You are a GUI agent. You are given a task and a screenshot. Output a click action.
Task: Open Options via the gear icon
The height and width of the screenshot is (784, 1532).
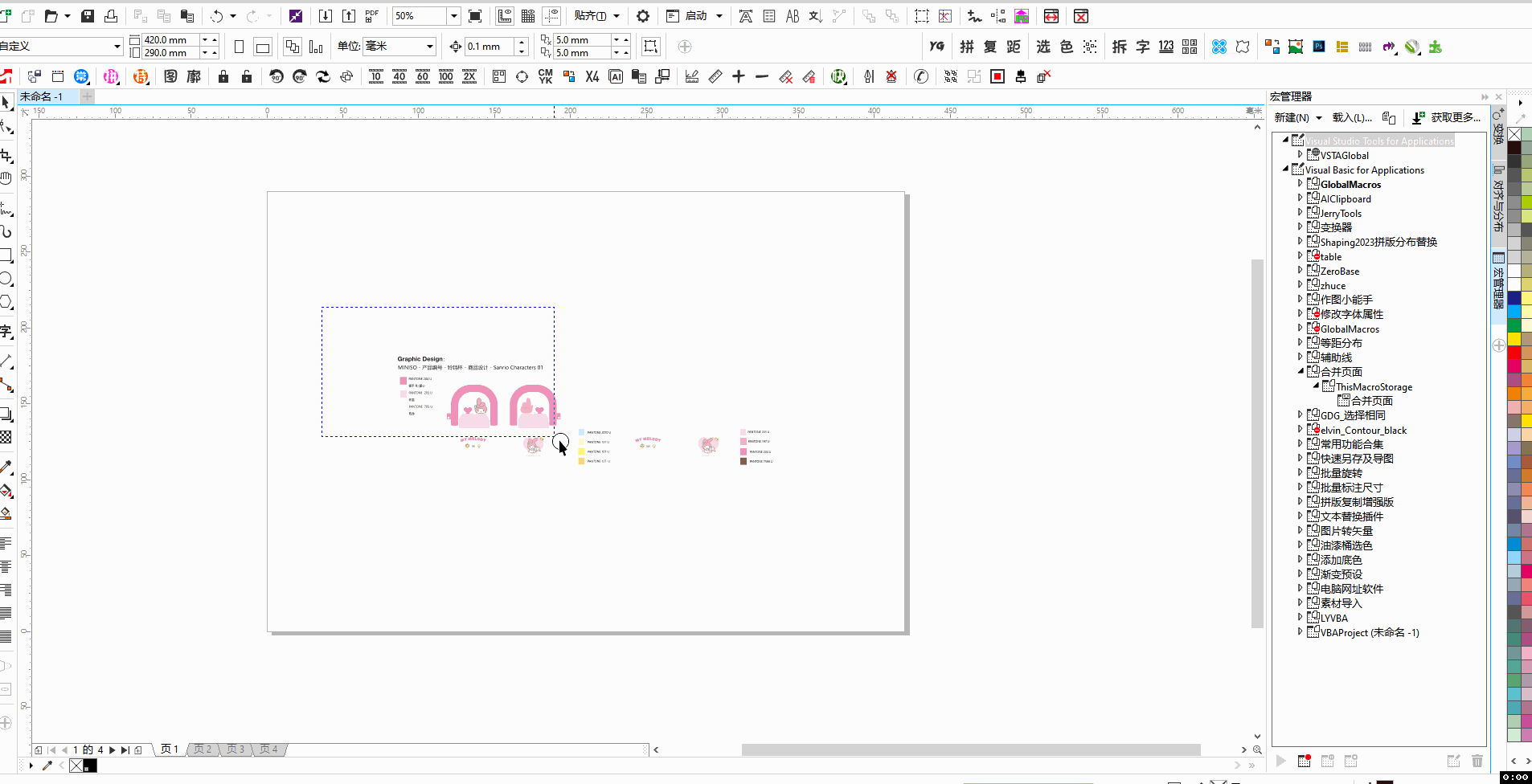643,16
